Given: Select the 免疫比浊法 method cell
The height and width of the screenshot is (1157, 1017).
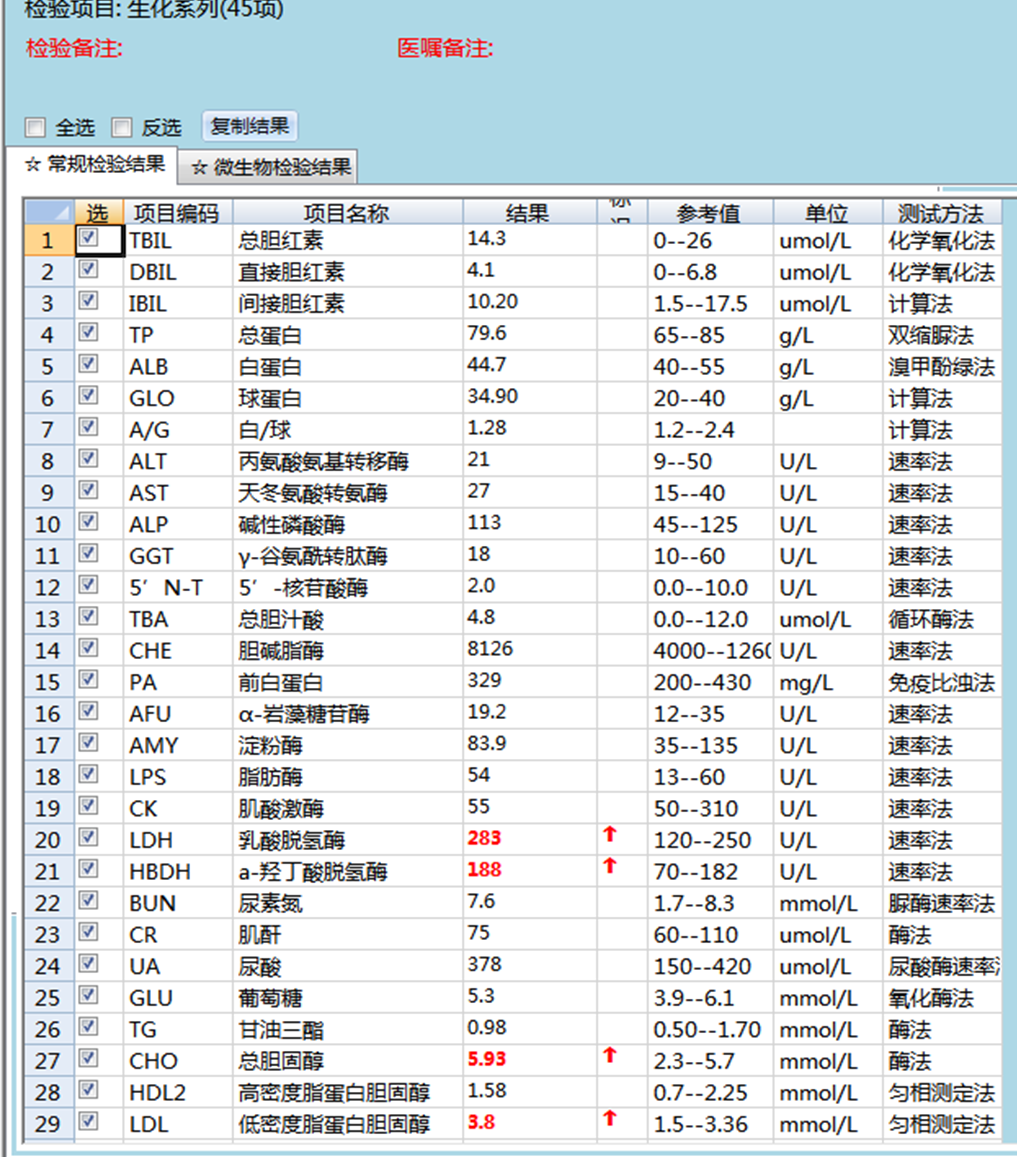Looking at the screenshot, I should [942, 683].
